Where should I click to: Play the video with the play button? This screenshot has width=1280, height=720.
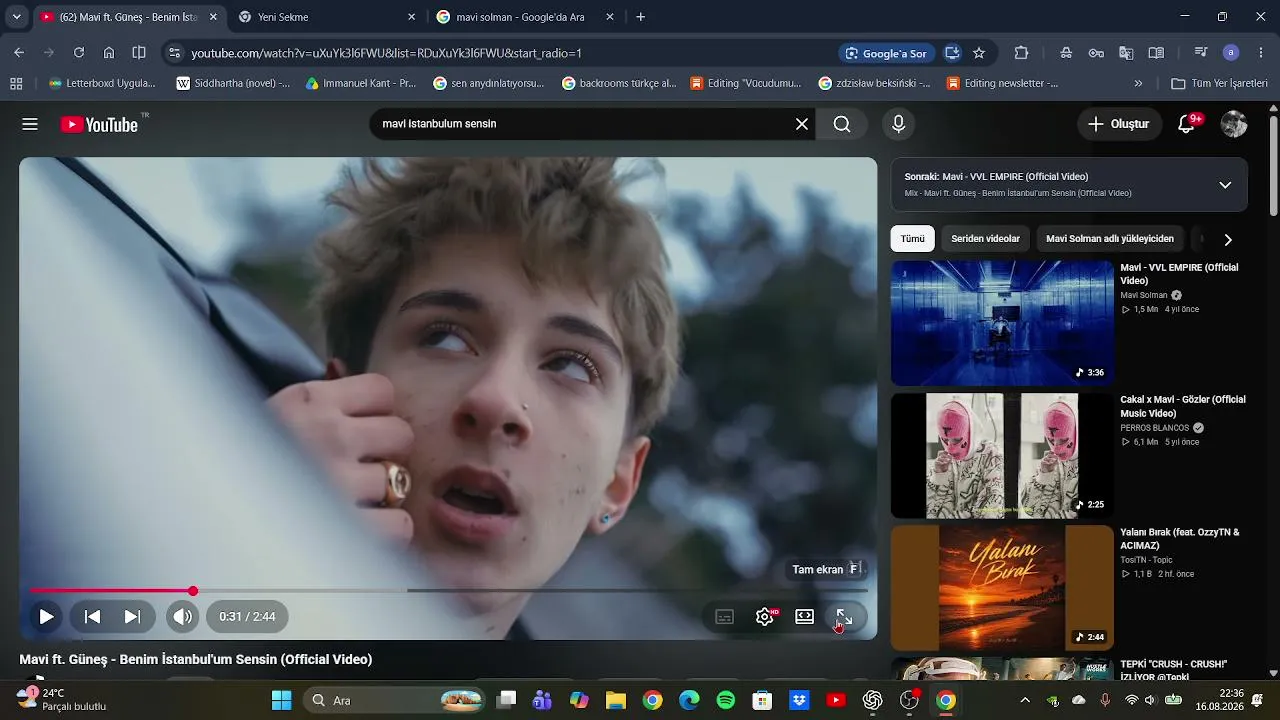(x=46, y=617)
